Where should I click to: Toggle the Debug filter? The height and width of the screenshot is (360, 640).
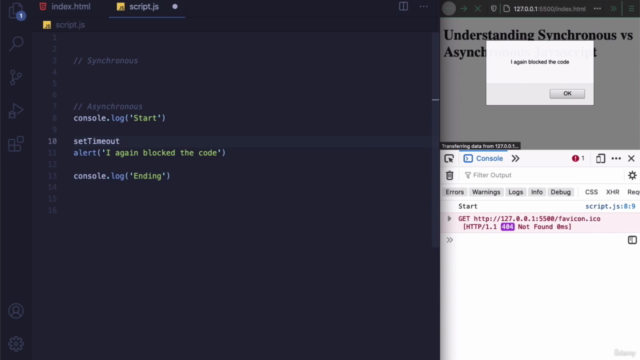tap(560, 192)
